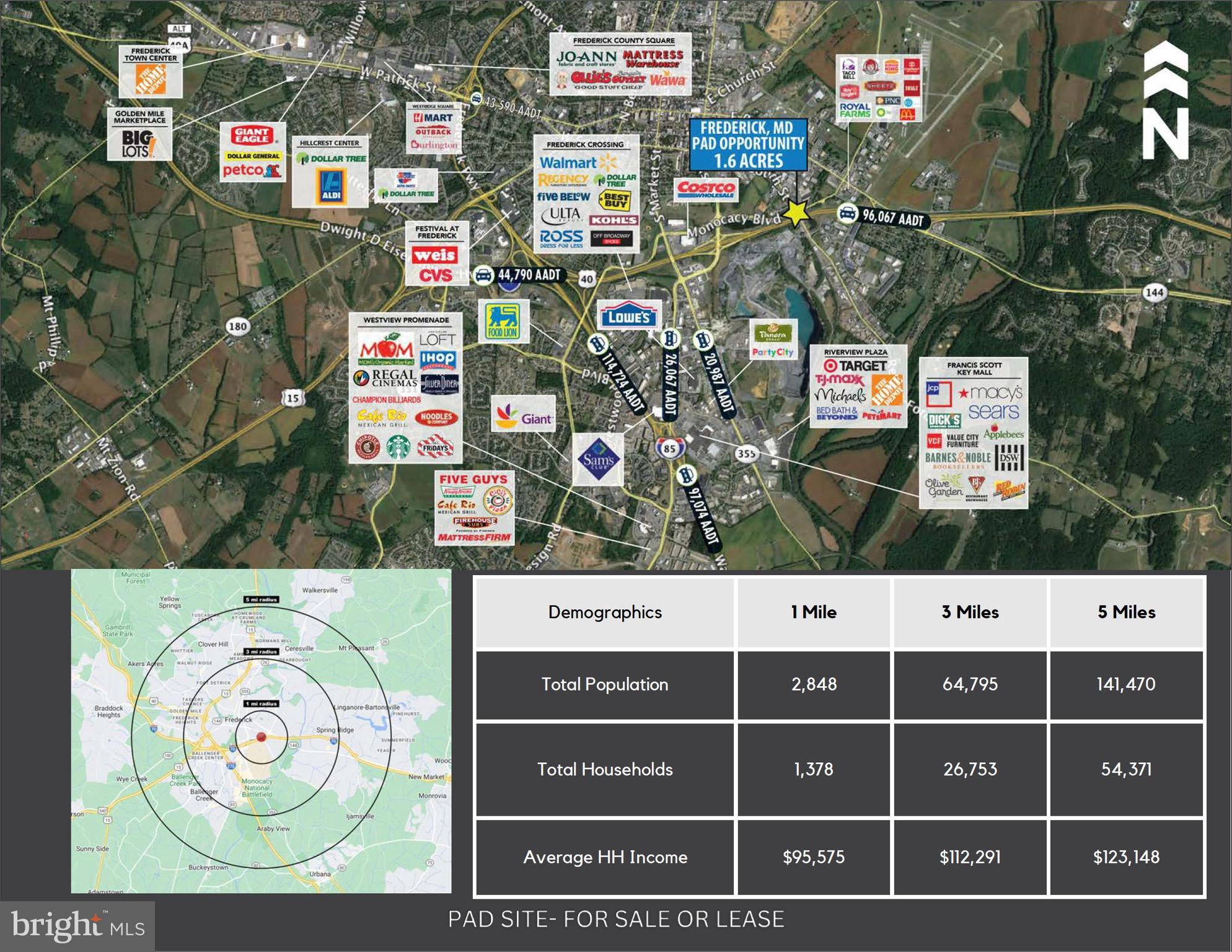1232x952 pixels.
Task: Click the yellow star site marker
Action: (x=796, y=213)
